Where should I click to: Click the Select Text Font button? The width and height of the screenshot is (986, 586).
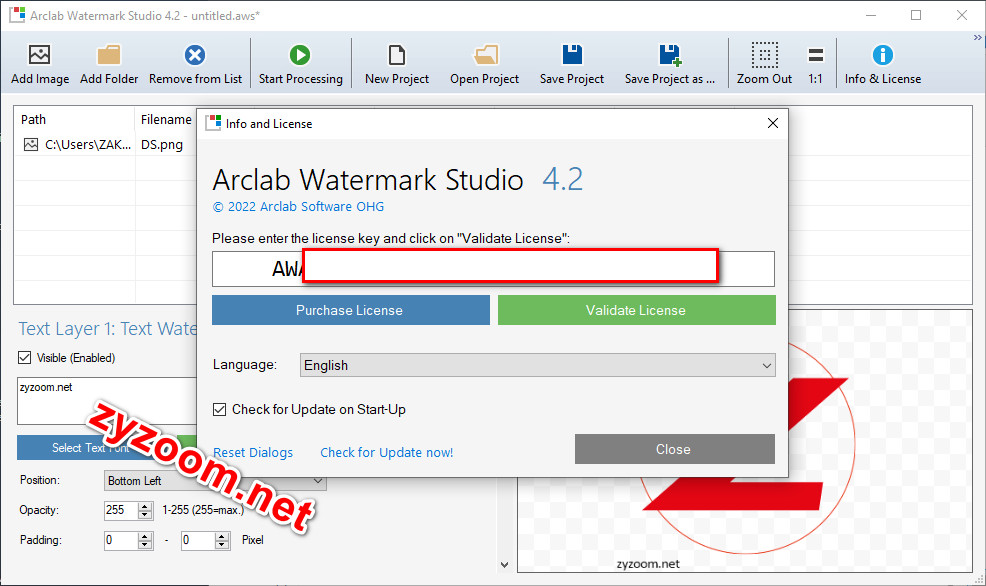91,447
